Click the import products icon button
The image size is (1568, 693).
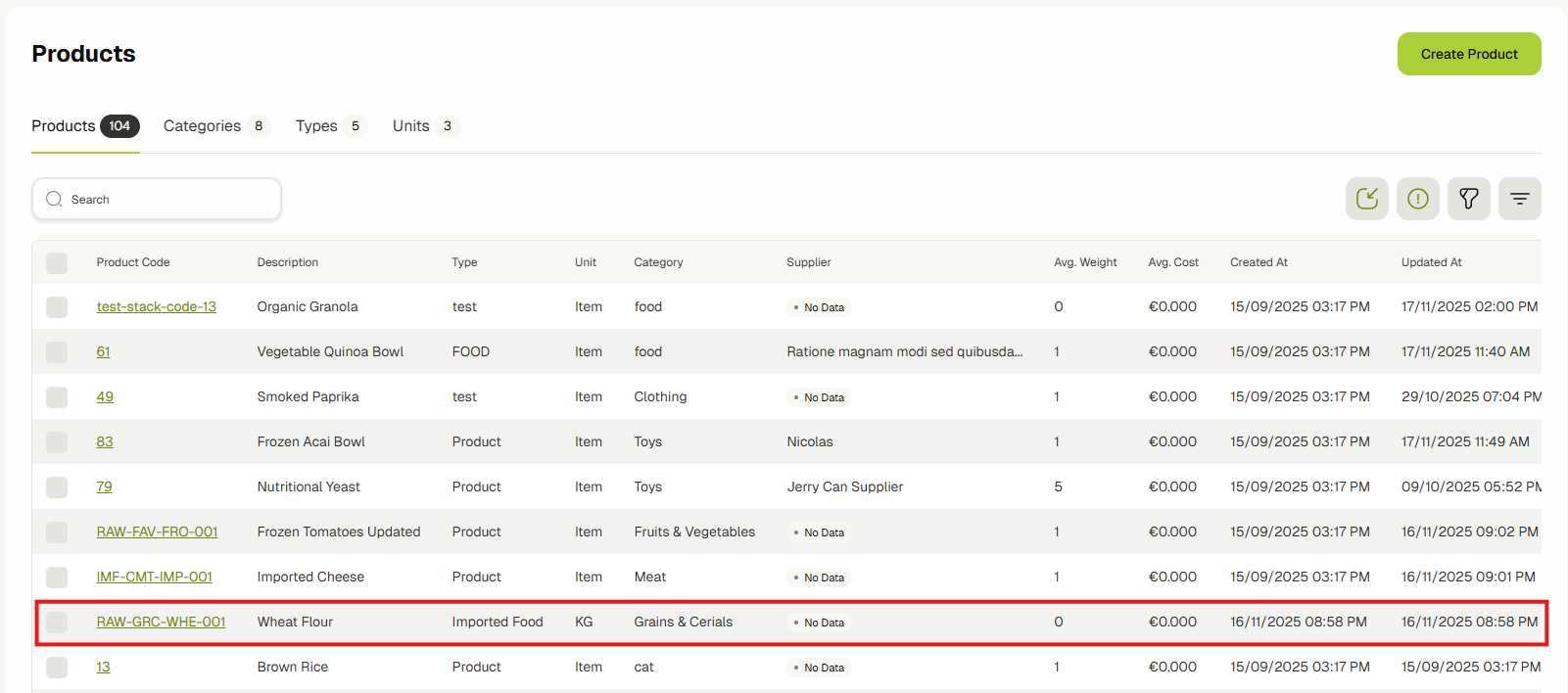click(x=1366, y=199)
